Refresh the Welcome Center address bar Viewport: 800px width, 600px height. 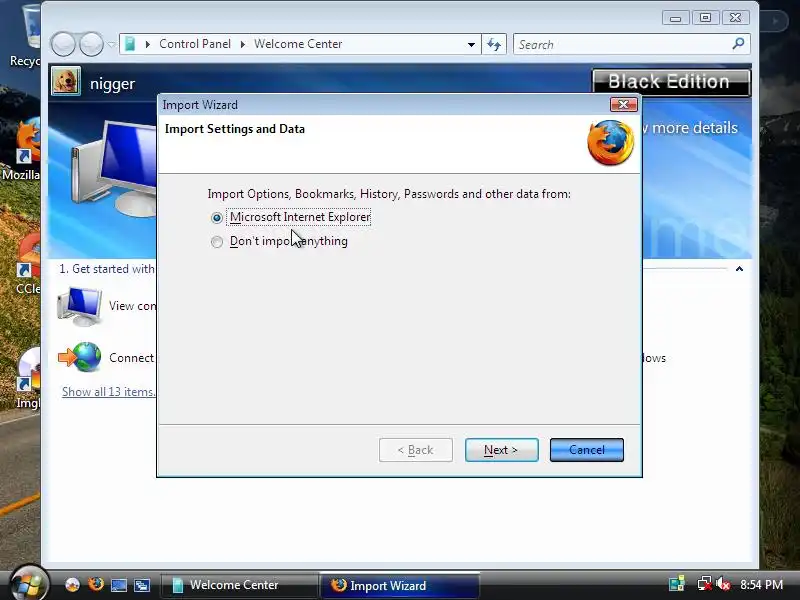tap(494, 44)
